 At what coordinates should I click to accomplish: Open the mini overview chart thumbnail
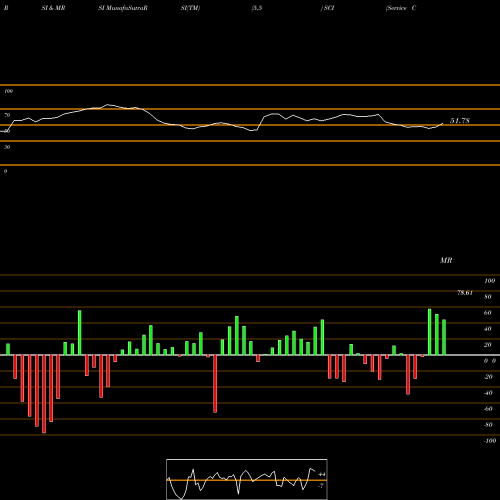tap(247, 479)
